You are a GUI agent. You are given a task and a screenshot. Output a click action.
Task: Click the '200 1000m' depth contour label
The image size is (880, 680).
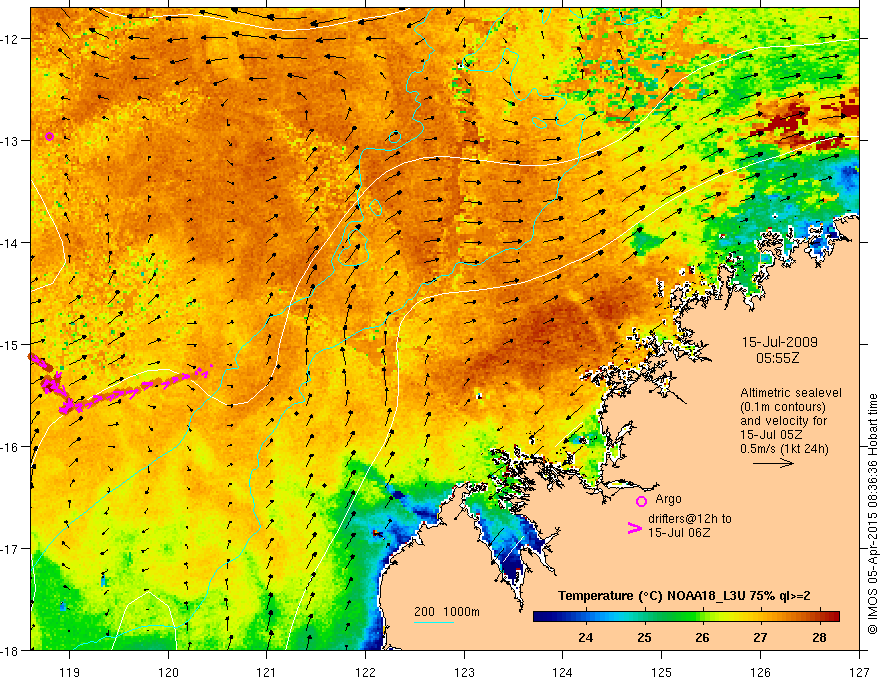click(x=447, y=612)
